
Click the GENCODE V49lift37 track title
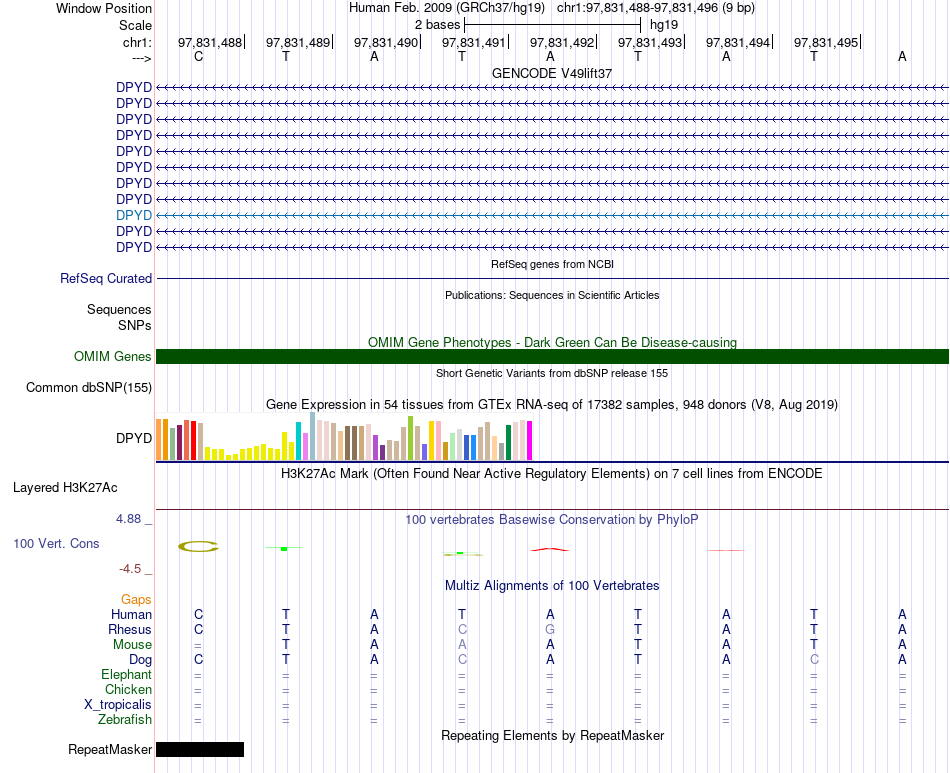tap(552, 73)
